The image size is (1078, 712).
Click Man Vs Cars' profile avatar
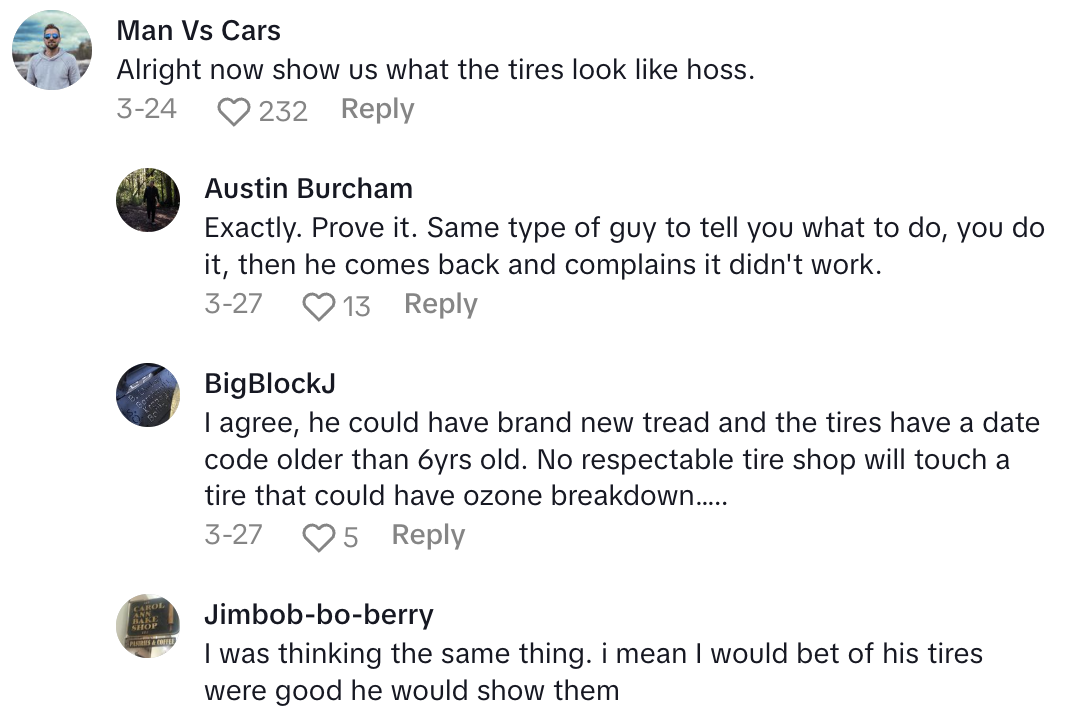click(51, 50)
